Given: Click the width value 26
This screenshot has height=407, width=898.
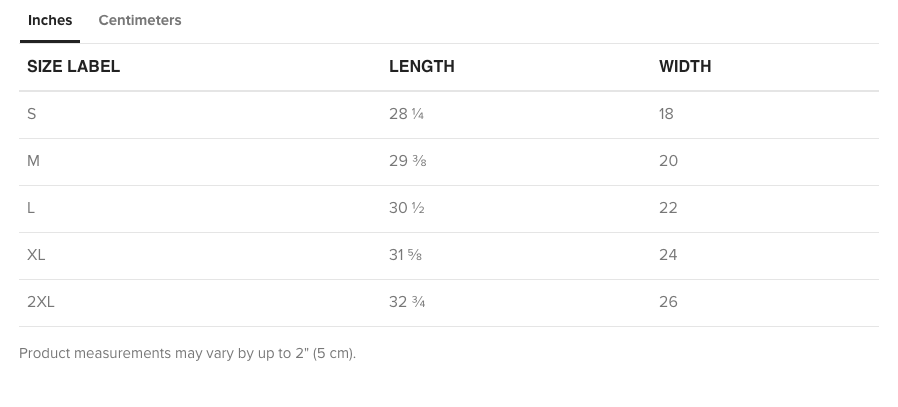Looking at the screenshot, I should point(668,302).
